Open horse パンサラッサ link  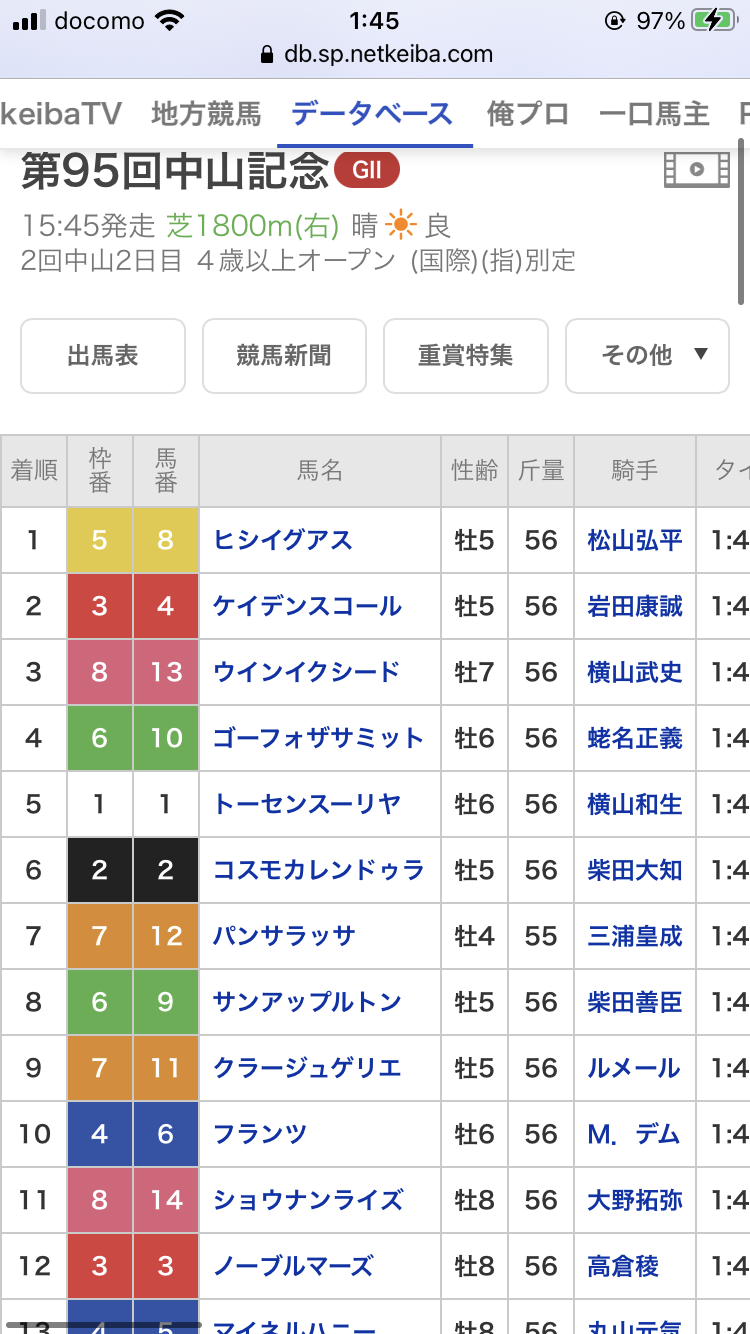284,936
